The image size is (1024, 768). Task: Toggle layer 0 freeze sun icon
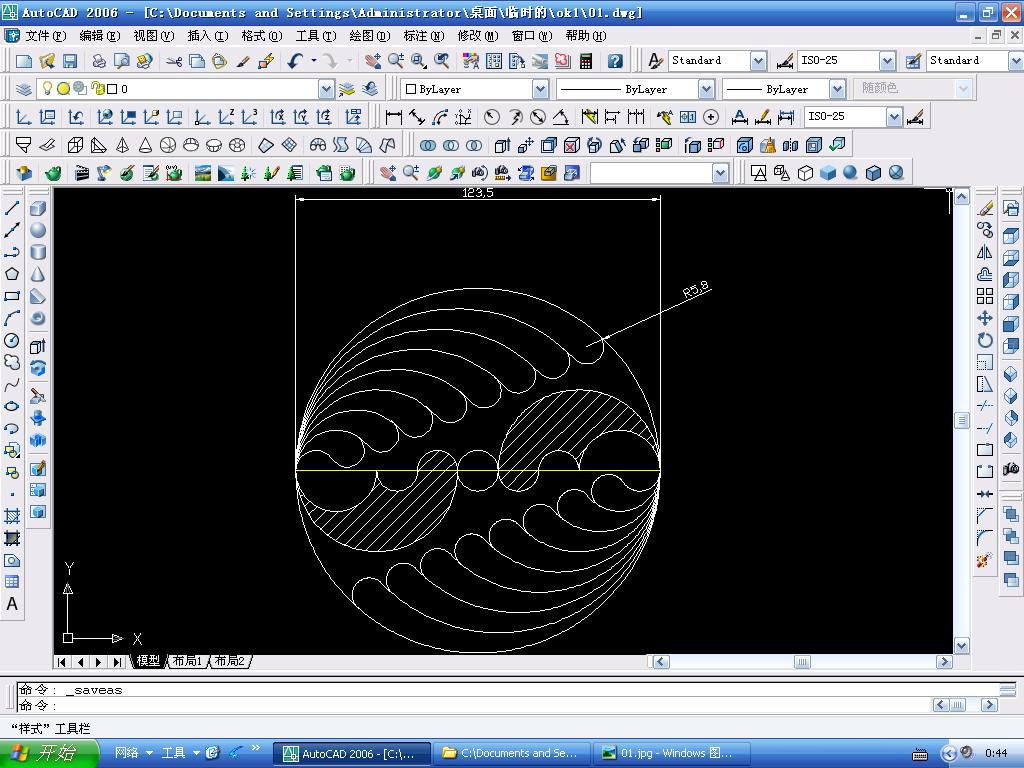pos(63,88)
